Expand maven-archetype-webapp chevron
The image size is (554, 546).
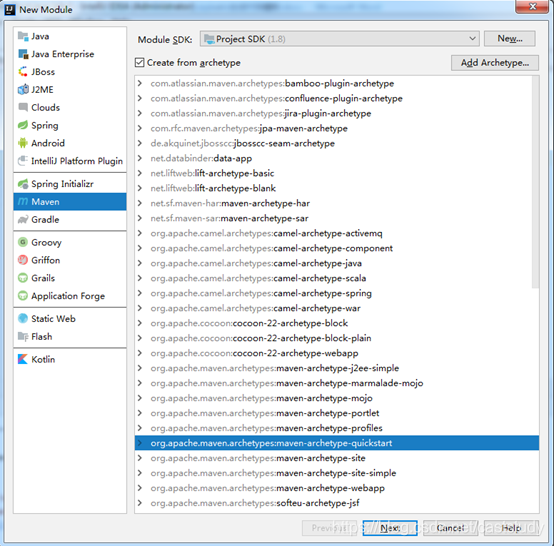140,488
